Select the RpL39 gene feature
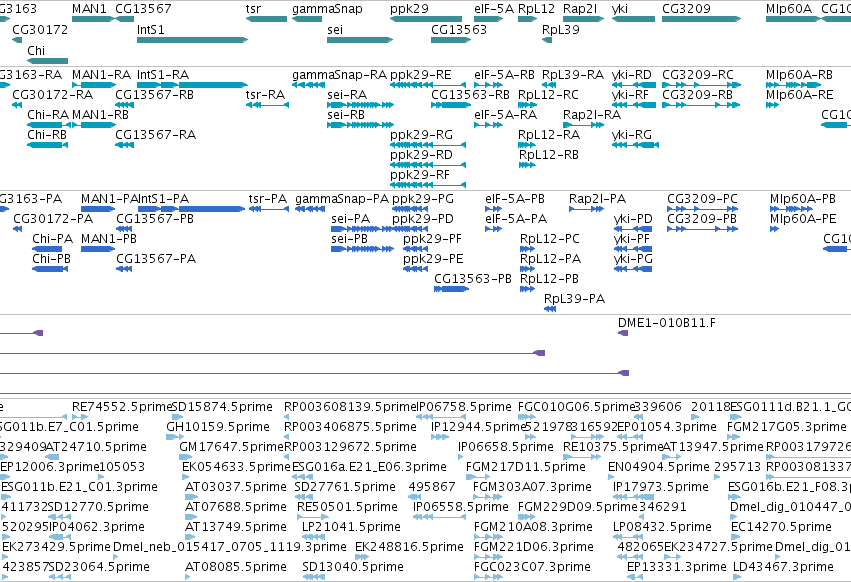 [x=547, y=40]
